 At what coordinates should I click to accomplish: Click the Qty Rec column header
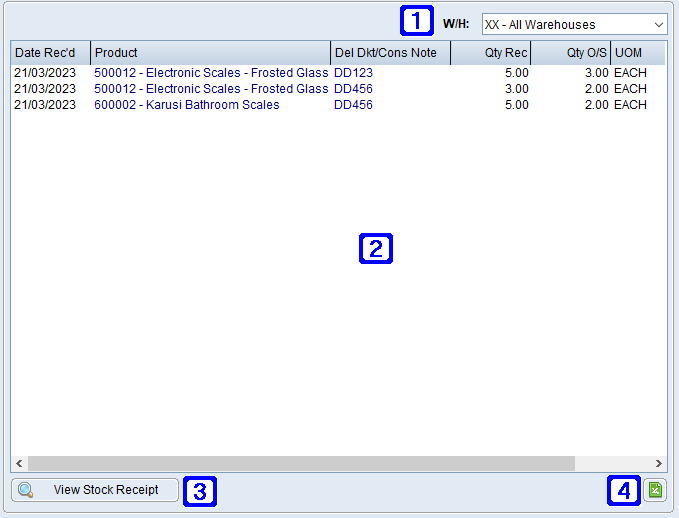coord(490,53)
